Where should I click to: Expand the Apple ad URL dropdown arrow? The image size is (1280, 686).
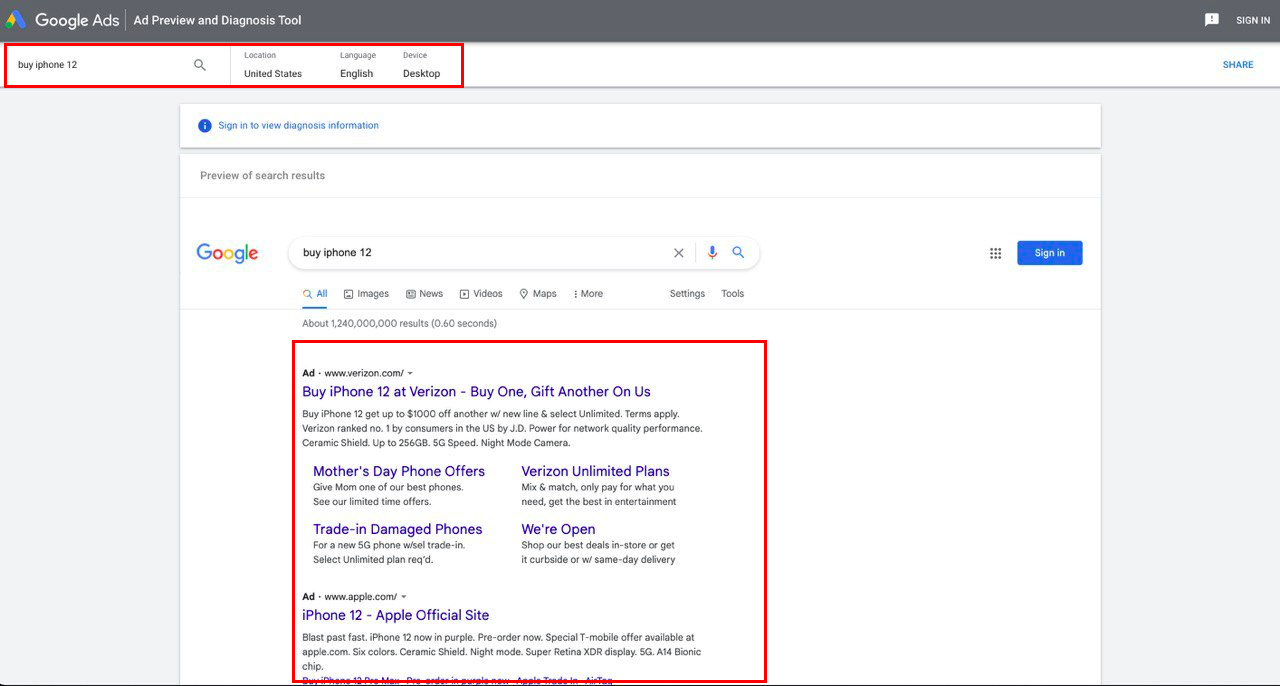pyautogui.click(x=403, y=597)
